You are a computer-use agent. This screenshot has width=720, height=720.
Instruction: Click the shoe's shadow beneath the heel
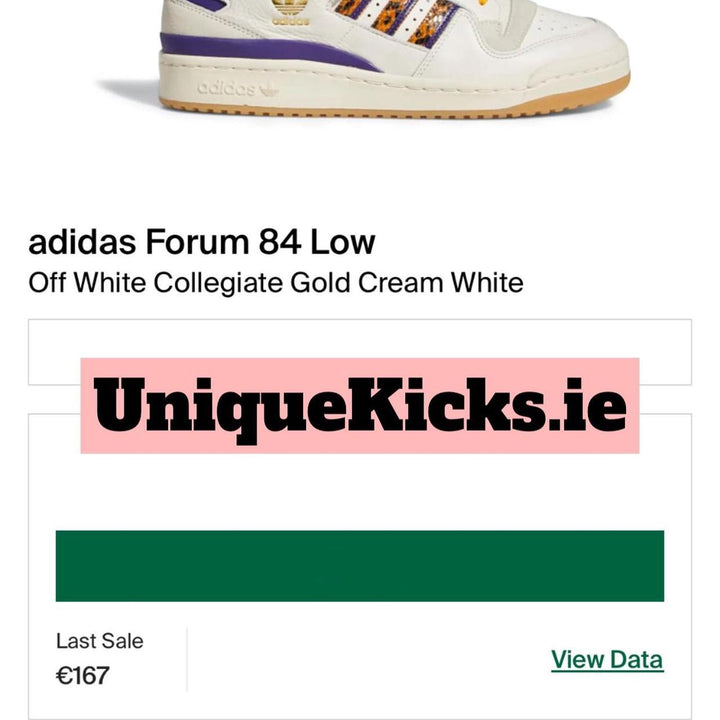pyautogui.click(x=131, y=90)
